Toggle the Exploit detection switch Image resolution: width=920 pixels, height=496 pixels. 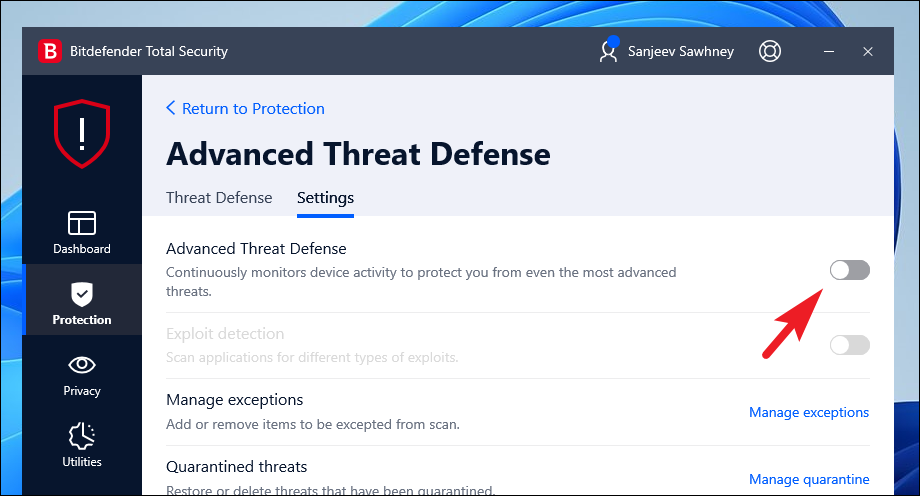coord(849,345)
